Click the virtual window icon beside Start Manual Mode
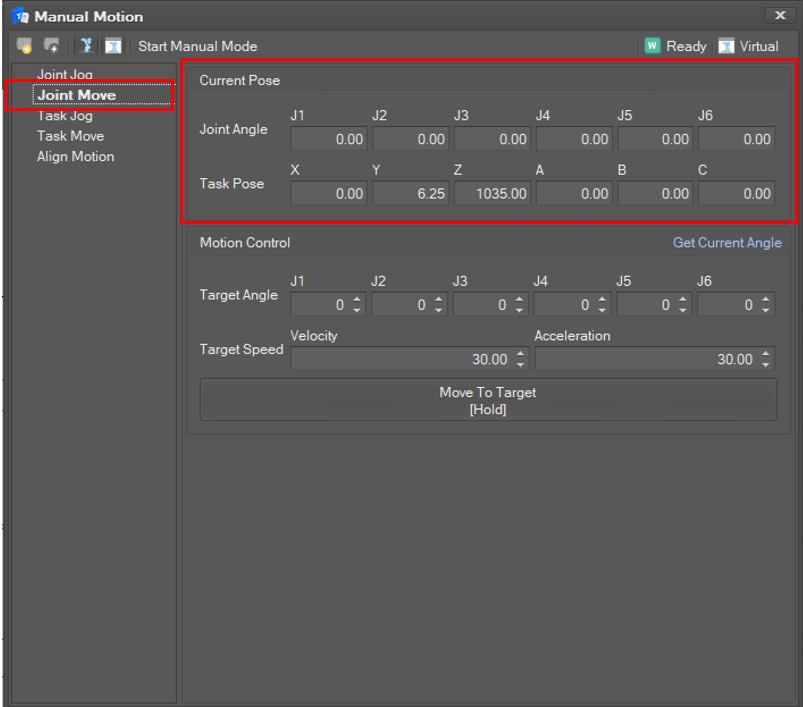This screenshot has width=803, height=707. click(113, 46)
